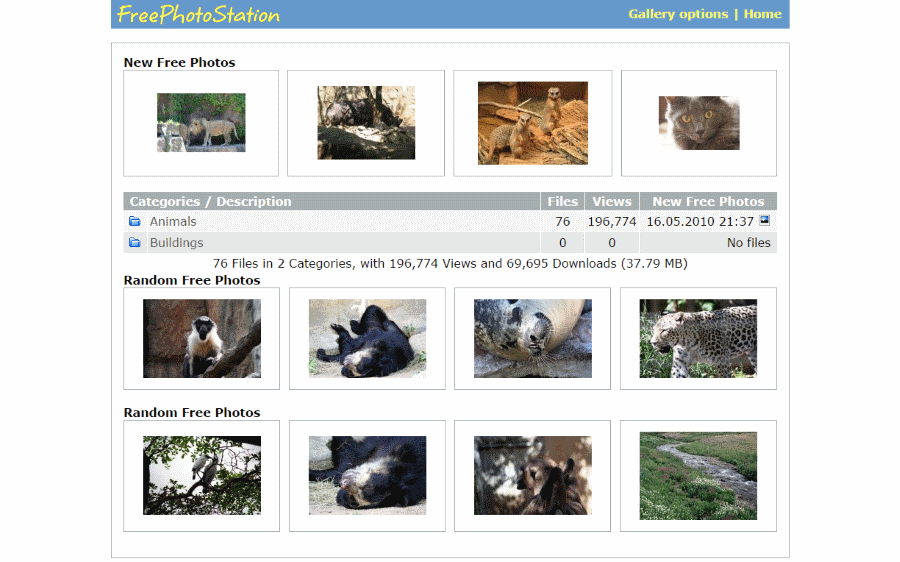Click the FreePhotoStation logo

(198, 14)
